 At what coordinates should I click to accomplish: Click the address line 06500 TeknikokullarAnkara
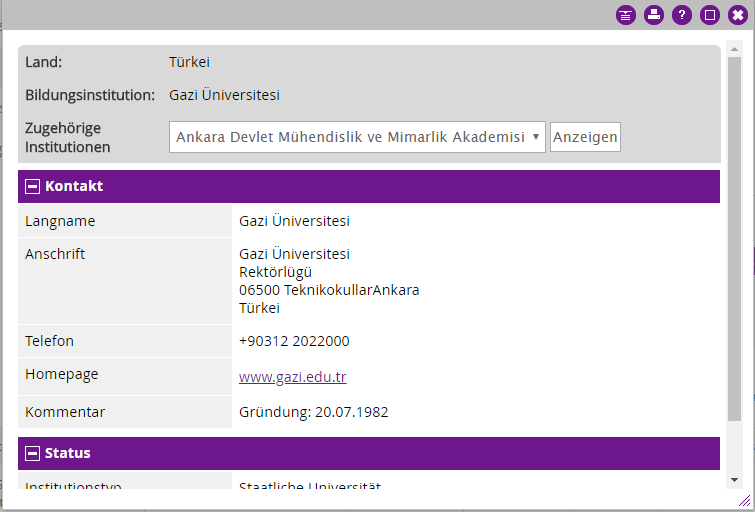click(329, 290)
